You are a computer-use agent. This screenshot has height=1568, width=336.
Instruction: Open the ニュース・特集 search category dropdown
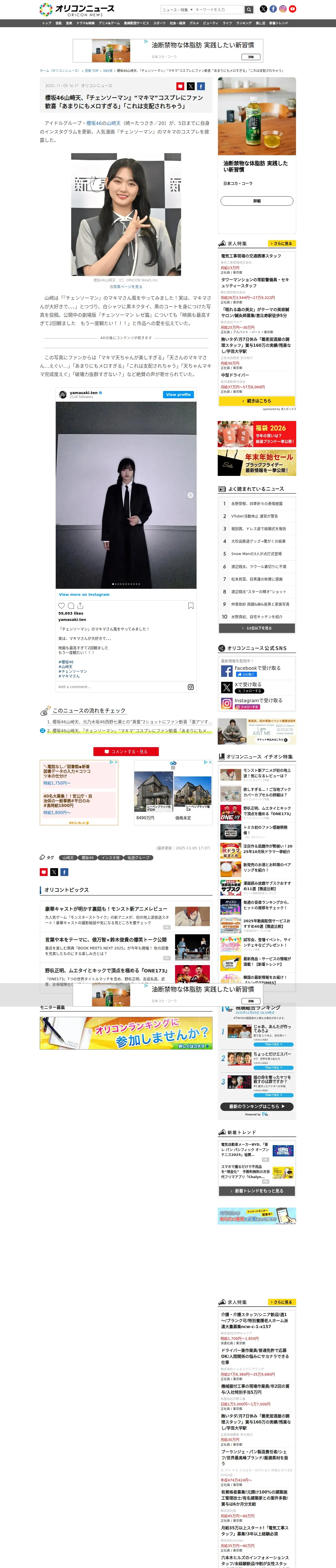tap(177, 10)
